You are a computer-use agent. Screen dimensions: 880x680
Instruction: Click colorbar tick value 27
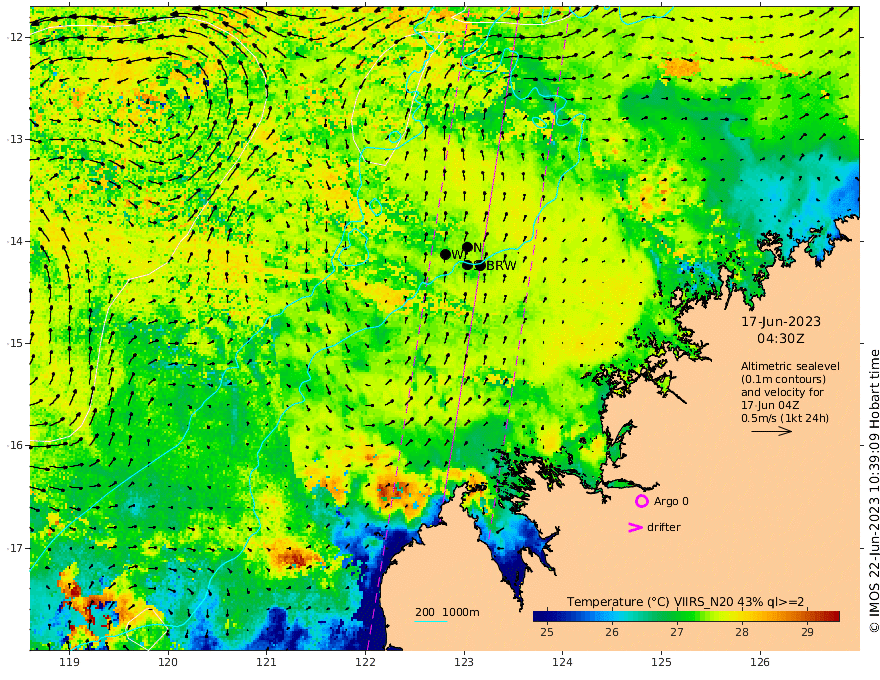coord(677,632)
